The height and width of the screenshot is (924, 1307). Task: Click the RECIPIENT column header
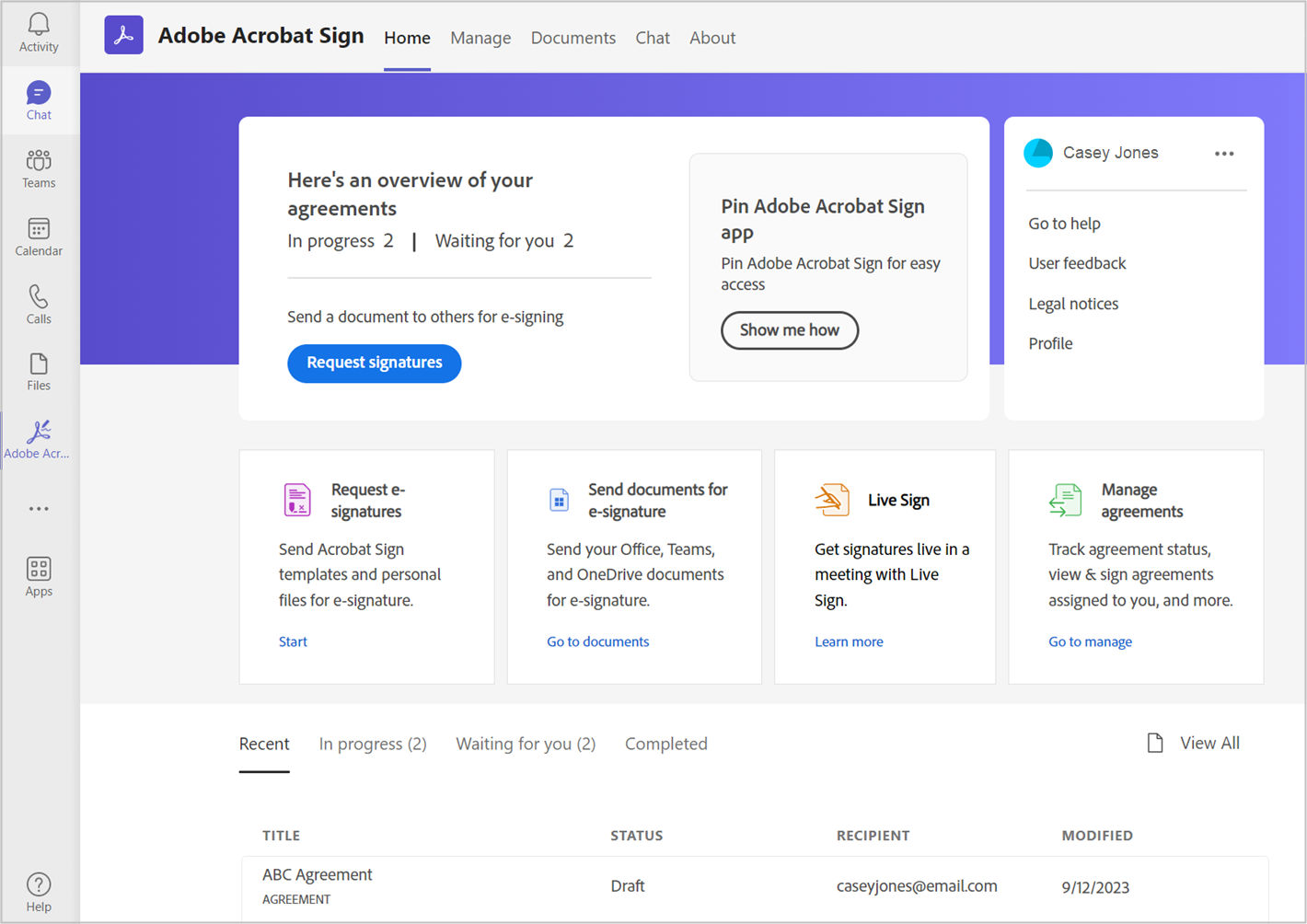(x=873, y=836)
